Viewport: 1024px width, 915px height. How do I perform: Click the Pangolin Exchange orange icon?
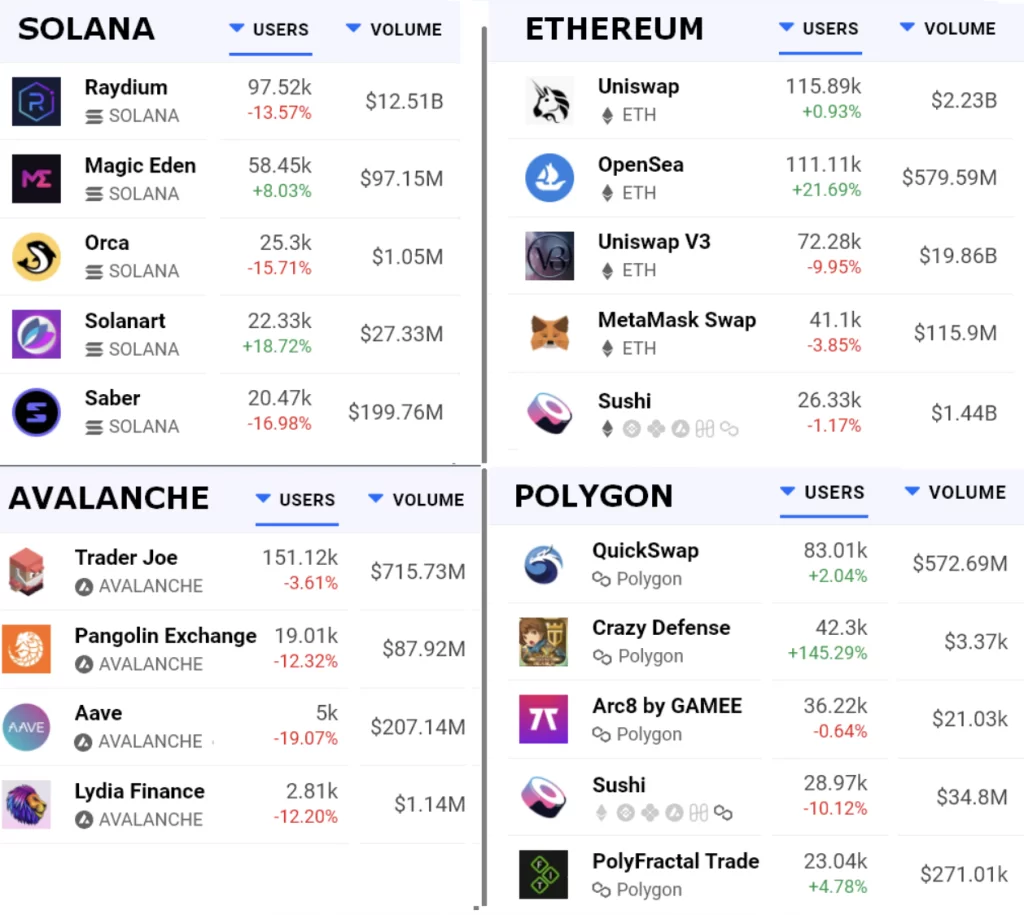point(26,649)
